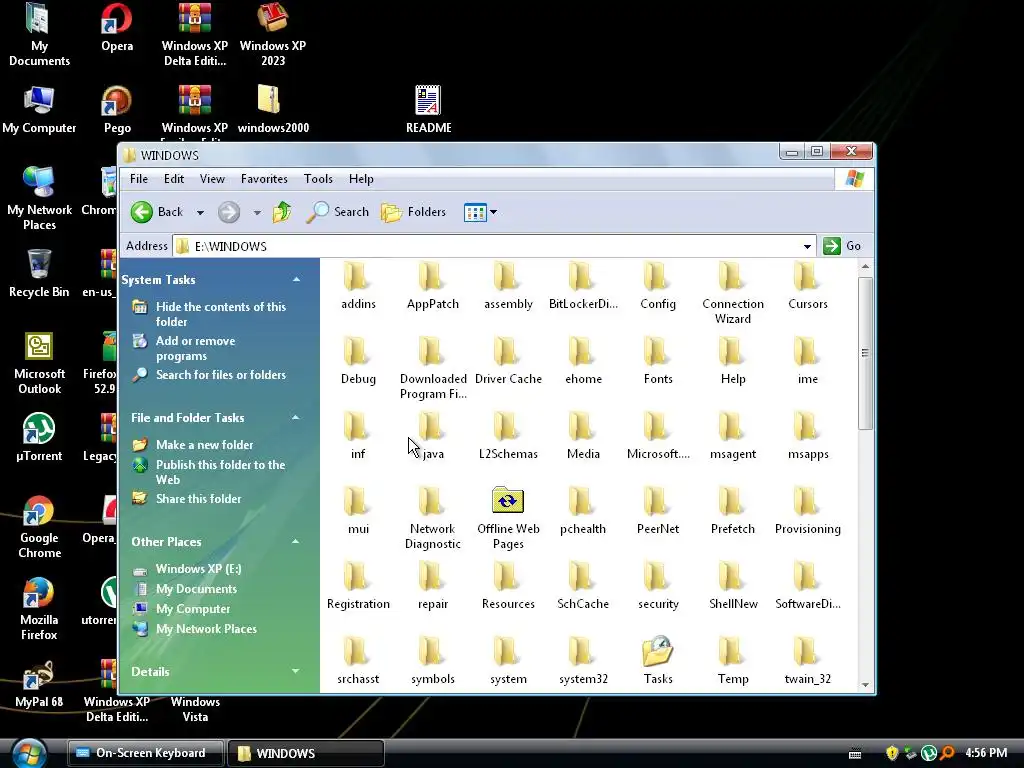Select the Recycle Bin desktop icon
The height and width of the screenshot is (768, 1024).
39,274
